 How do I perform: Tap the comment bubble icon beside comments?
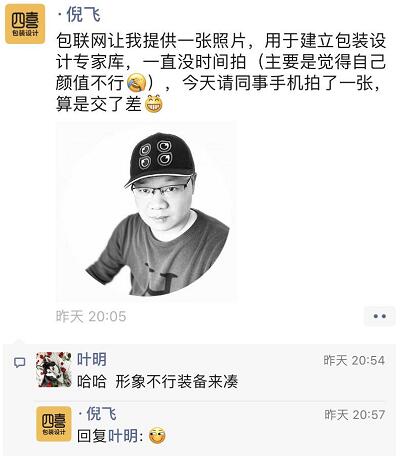tap(20, 362)
